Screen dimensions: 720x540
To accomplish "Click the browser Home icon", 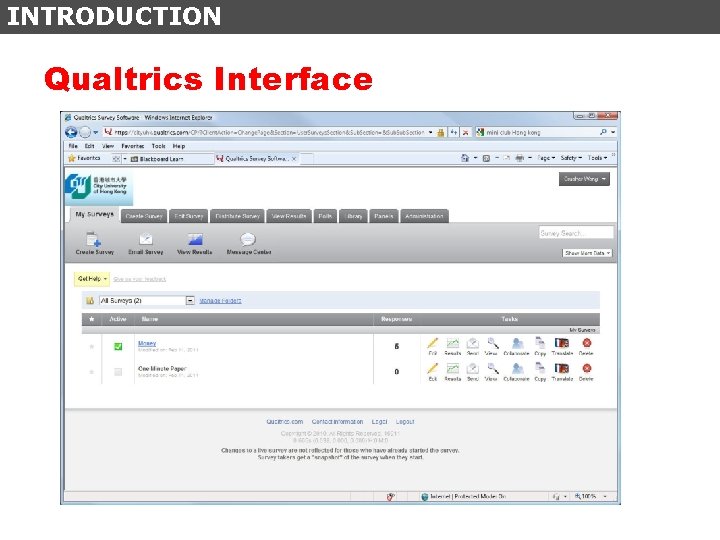I will point(465,158).
